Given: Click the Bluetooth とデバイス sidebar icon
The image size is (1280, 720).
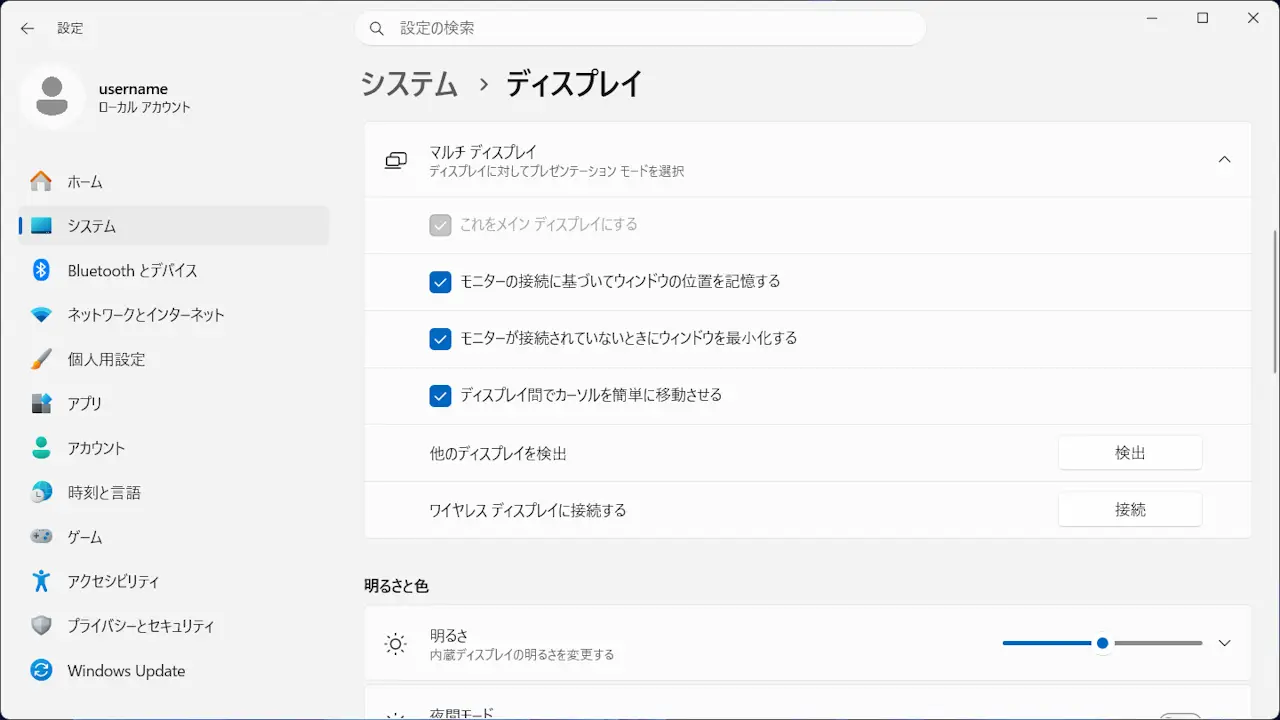Looking at the screenshot, I should (41, 270).
